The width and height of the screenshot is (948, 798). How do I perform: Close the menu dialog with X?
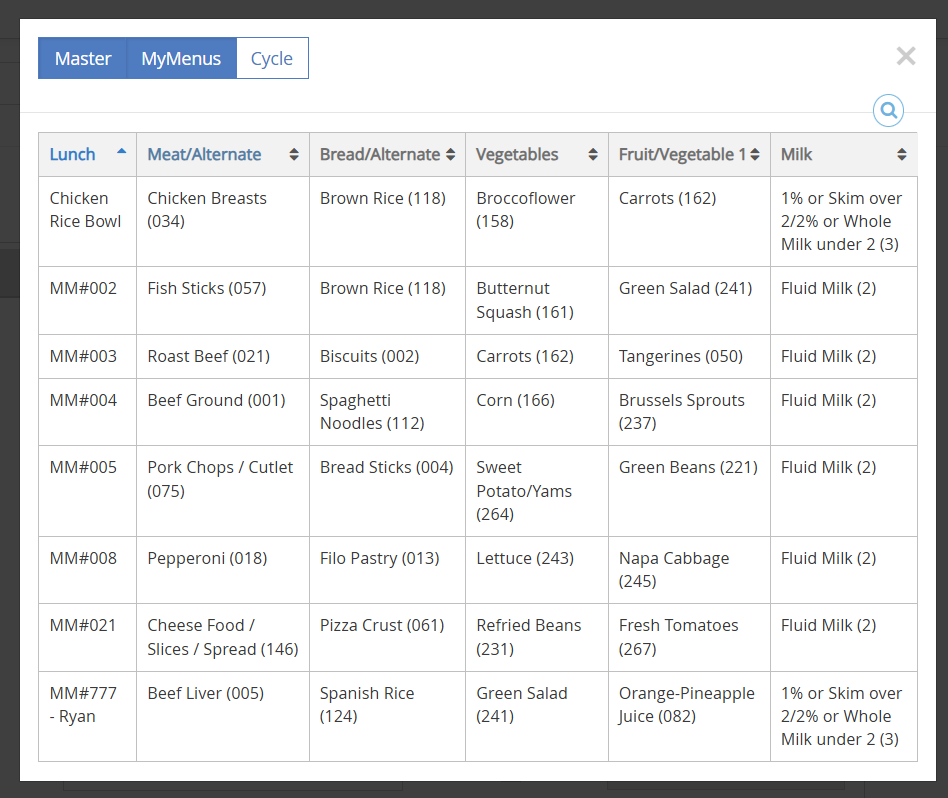pos(905,56)
